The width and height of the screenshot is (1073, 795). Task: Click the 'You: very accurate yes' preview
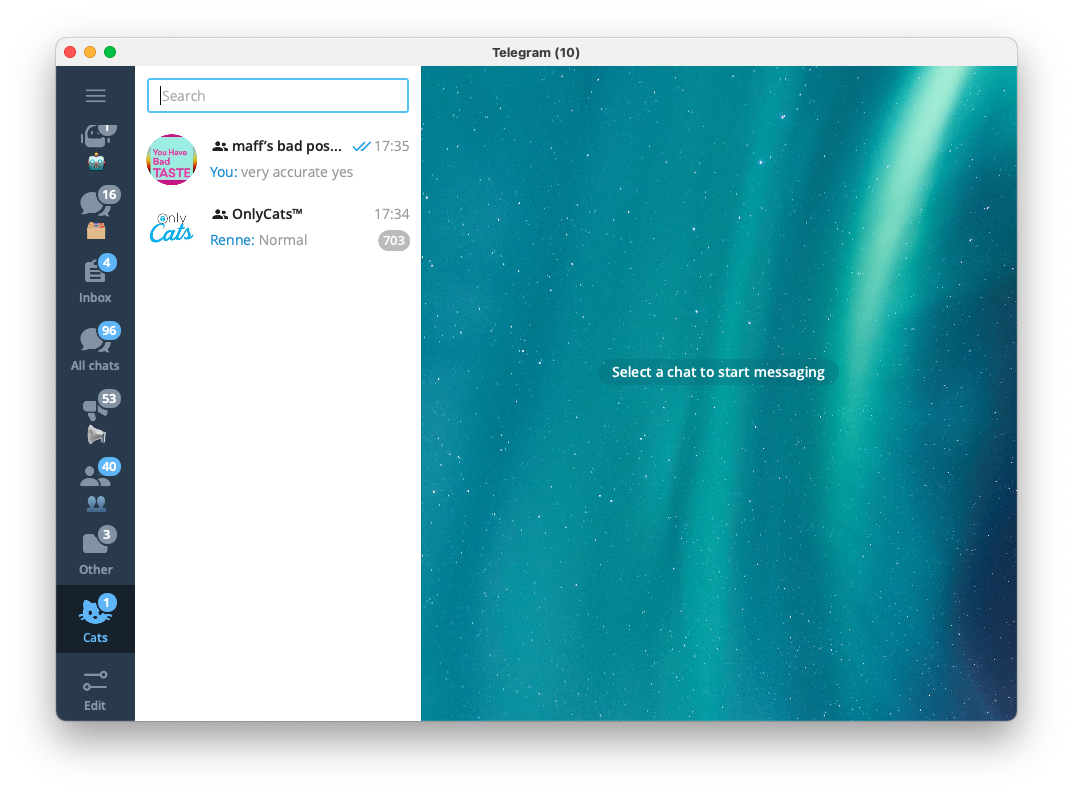pos(281,172)
